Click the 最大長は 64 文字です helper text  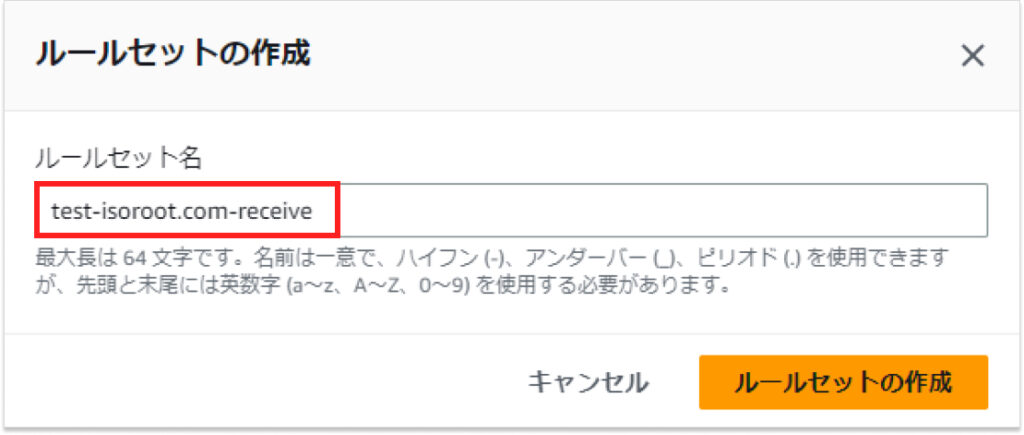coord(141,258)
